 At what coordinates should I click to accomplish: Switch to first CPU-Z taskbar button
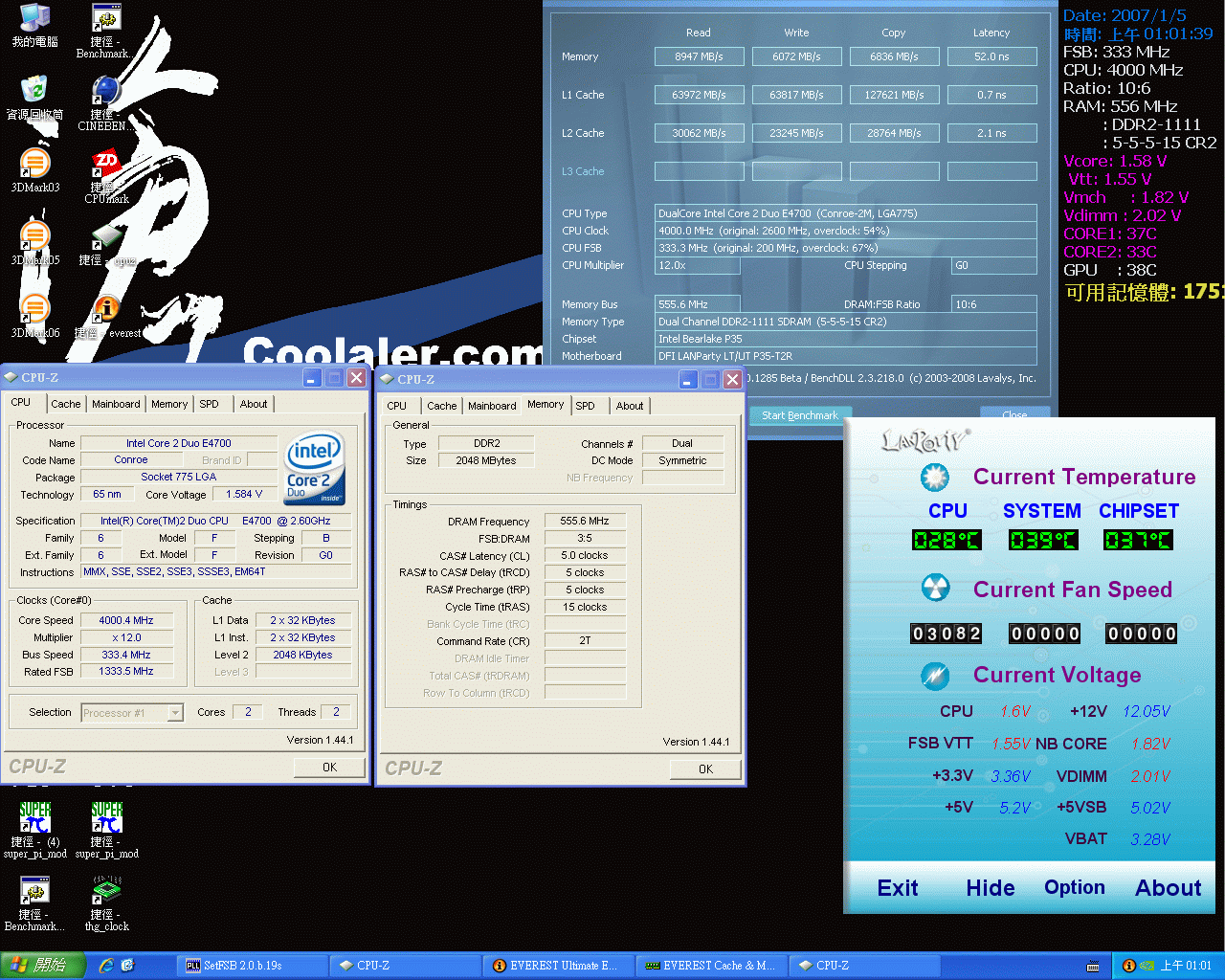click(x=405, y=966)
